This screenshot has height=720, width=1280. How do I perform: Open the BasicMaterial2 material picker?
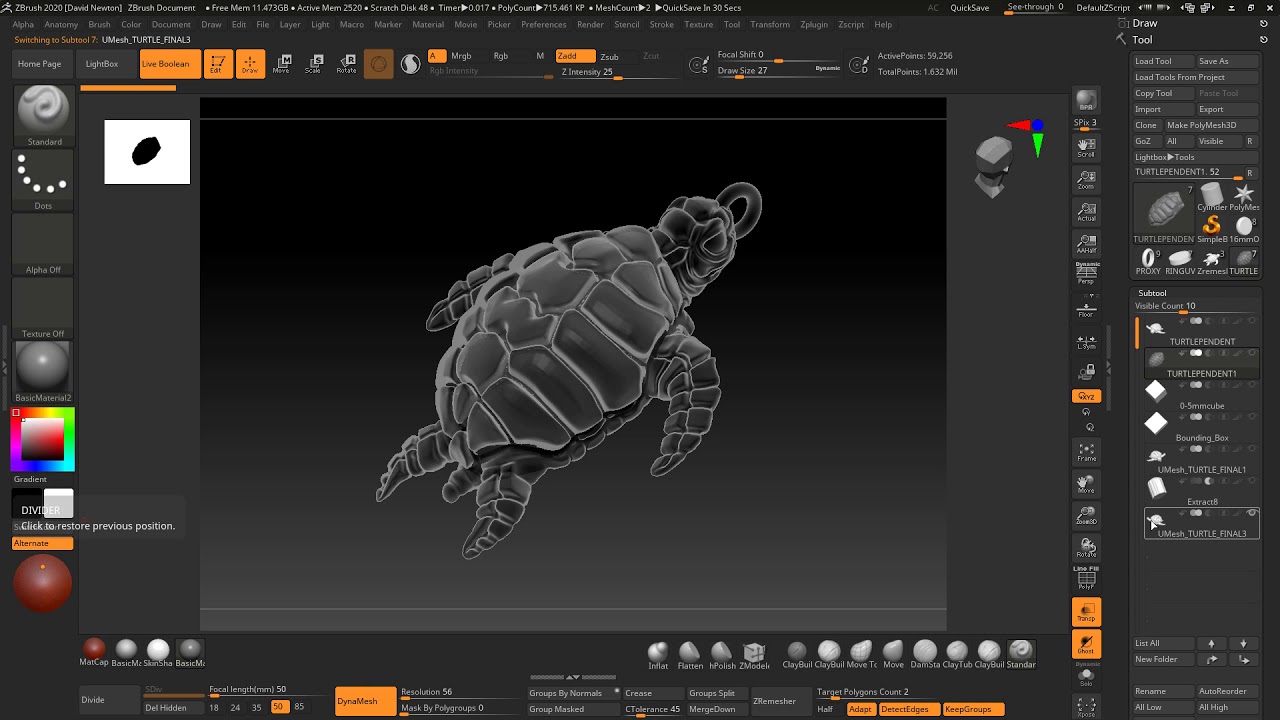43,372
